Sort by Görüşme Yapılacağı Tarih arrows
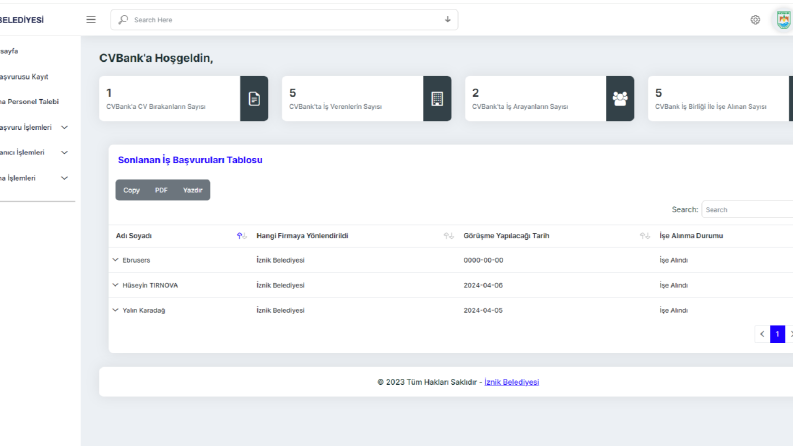The image size is (793, 446). pyautogui.click(x=645, y=236)
